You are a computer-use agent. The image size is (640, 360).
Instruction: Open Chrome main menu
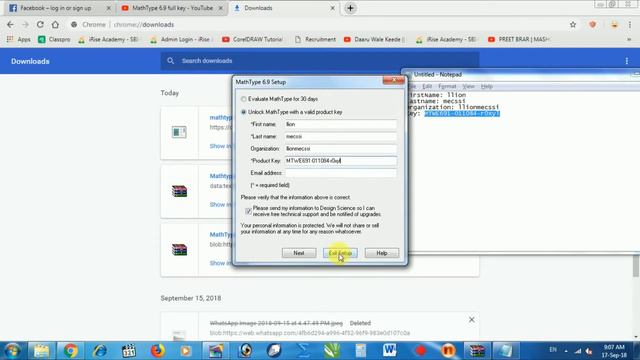(x=630, y=24)
